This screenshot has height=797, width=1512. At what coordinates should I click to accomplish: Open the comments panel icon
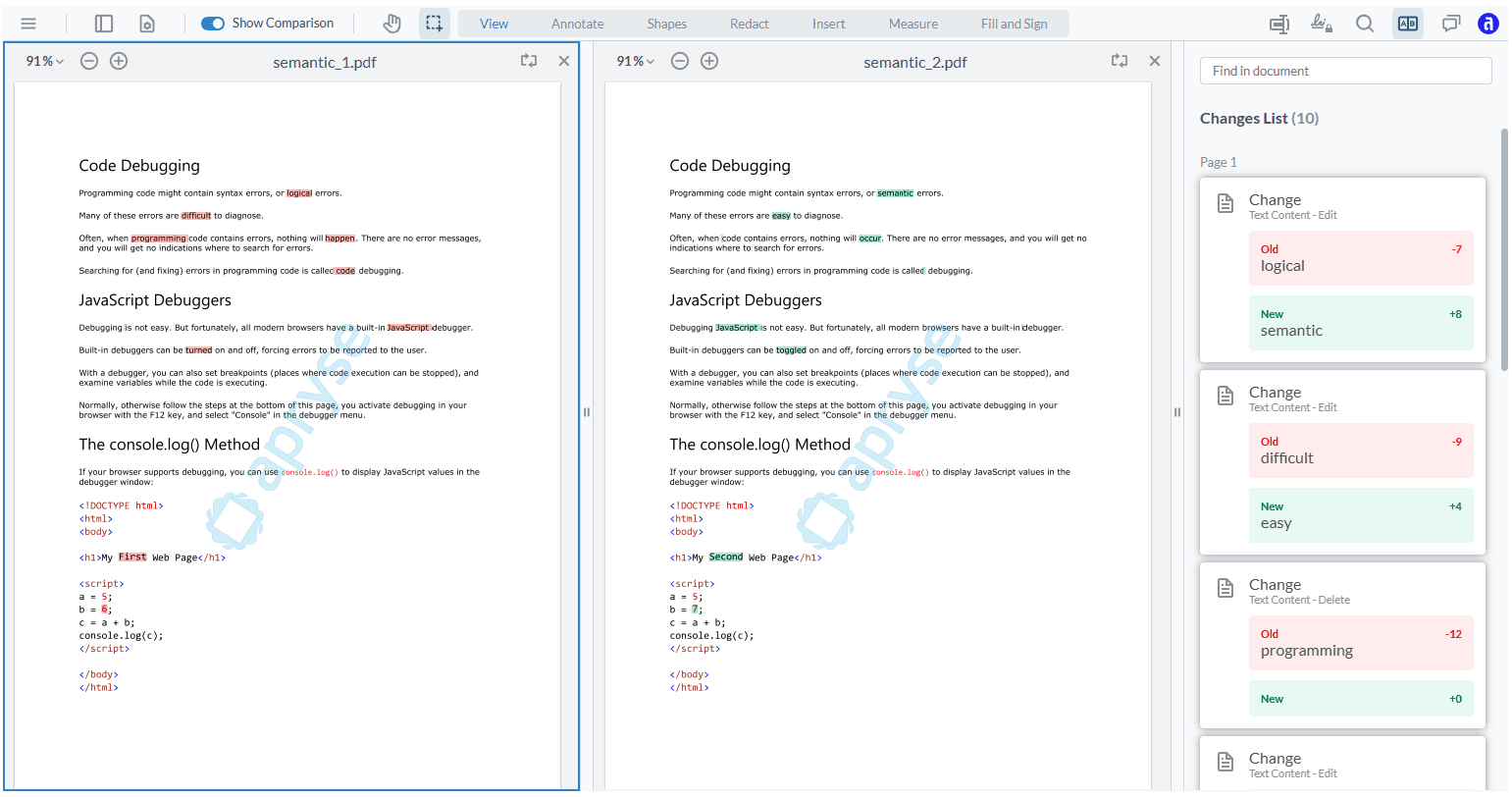[x=1450, y=24]
